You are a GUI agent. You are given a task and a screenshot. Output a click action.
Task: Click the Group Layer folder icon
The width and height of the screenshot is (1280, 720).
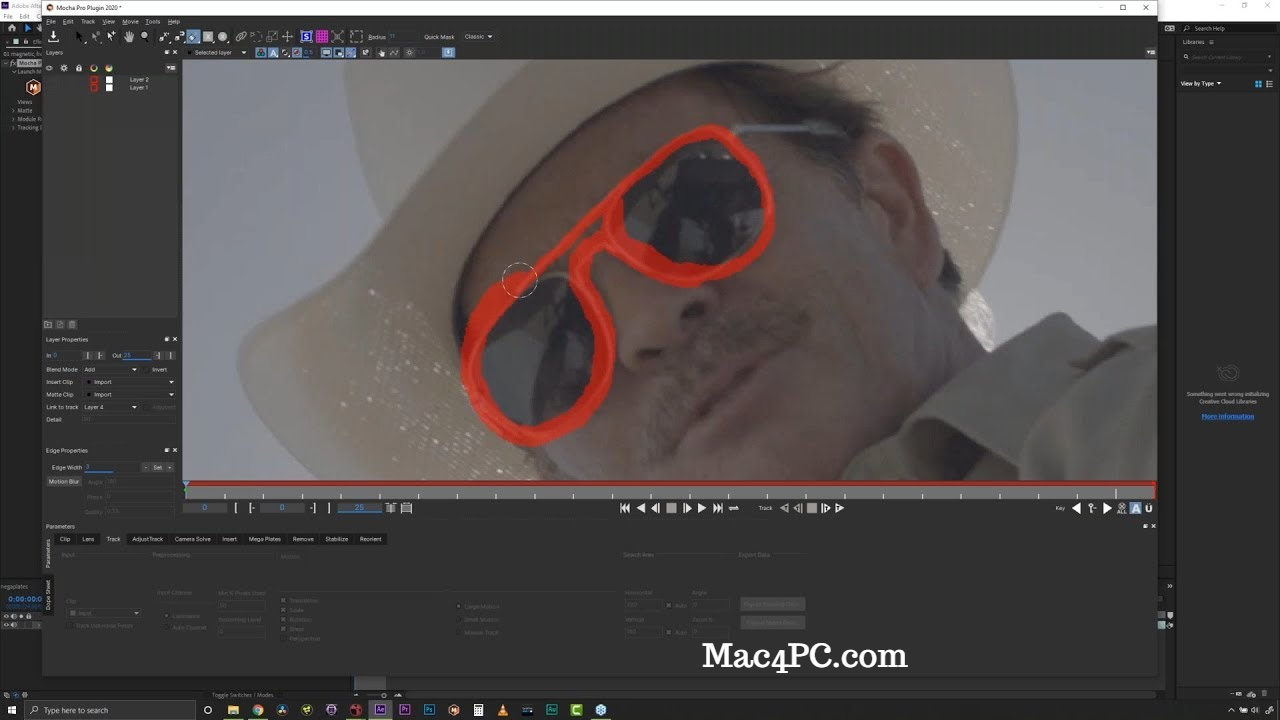(x=48, y=324)
